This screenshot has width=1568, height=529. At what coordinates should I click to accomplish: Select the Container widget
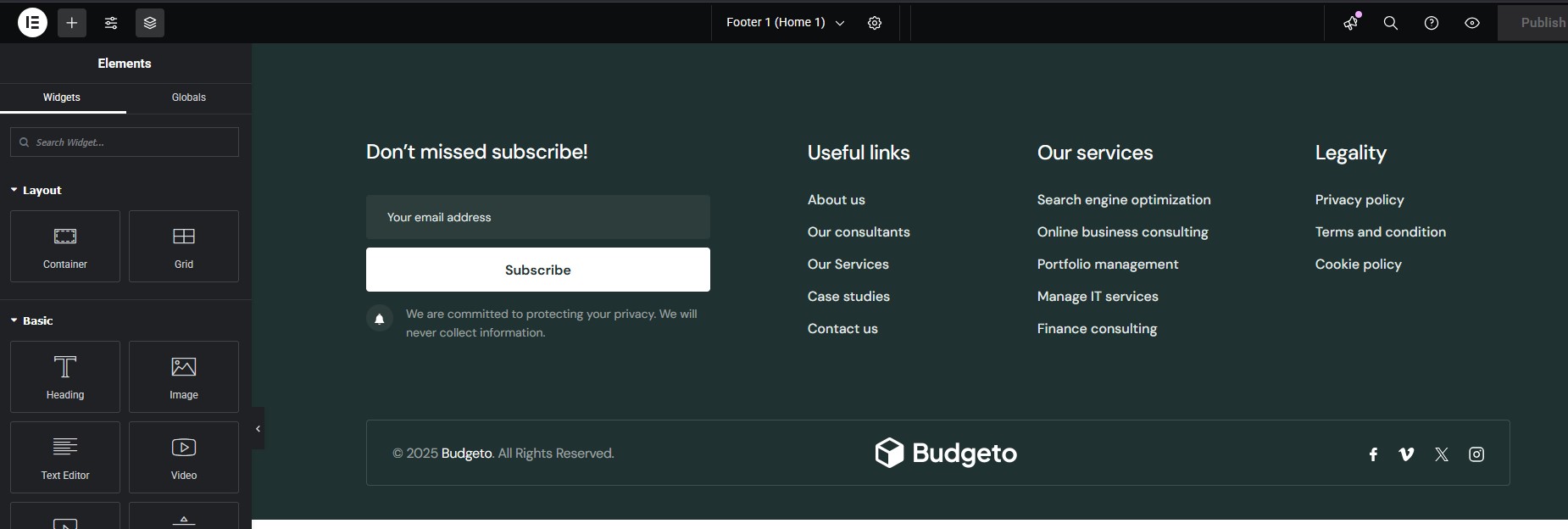pyautogui.click(x=65, y=246)
